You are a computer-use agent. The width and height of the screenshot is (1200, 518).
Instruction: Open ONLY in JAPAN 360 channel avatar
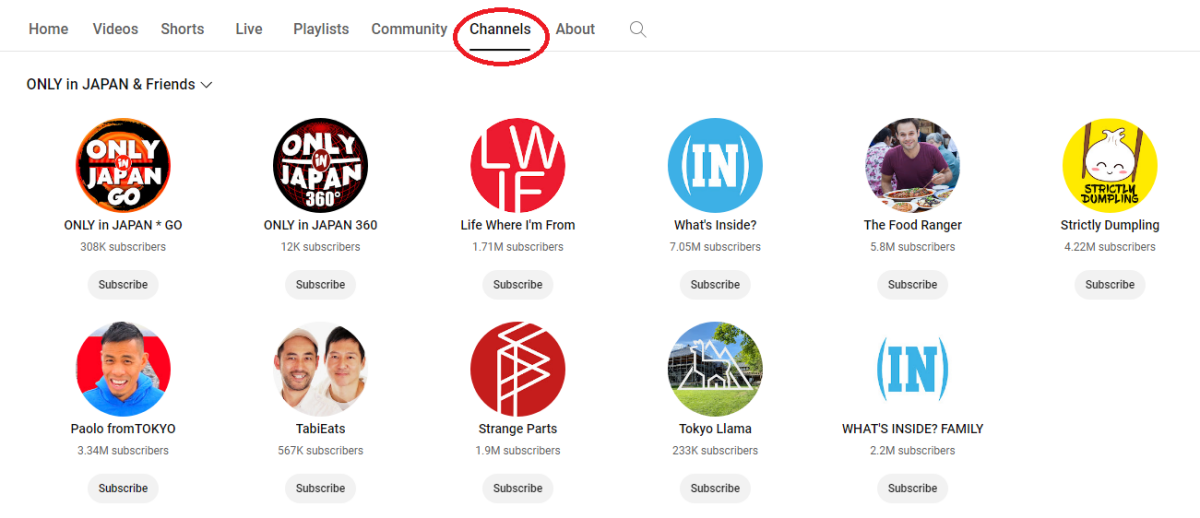click(x=320, y=165)
